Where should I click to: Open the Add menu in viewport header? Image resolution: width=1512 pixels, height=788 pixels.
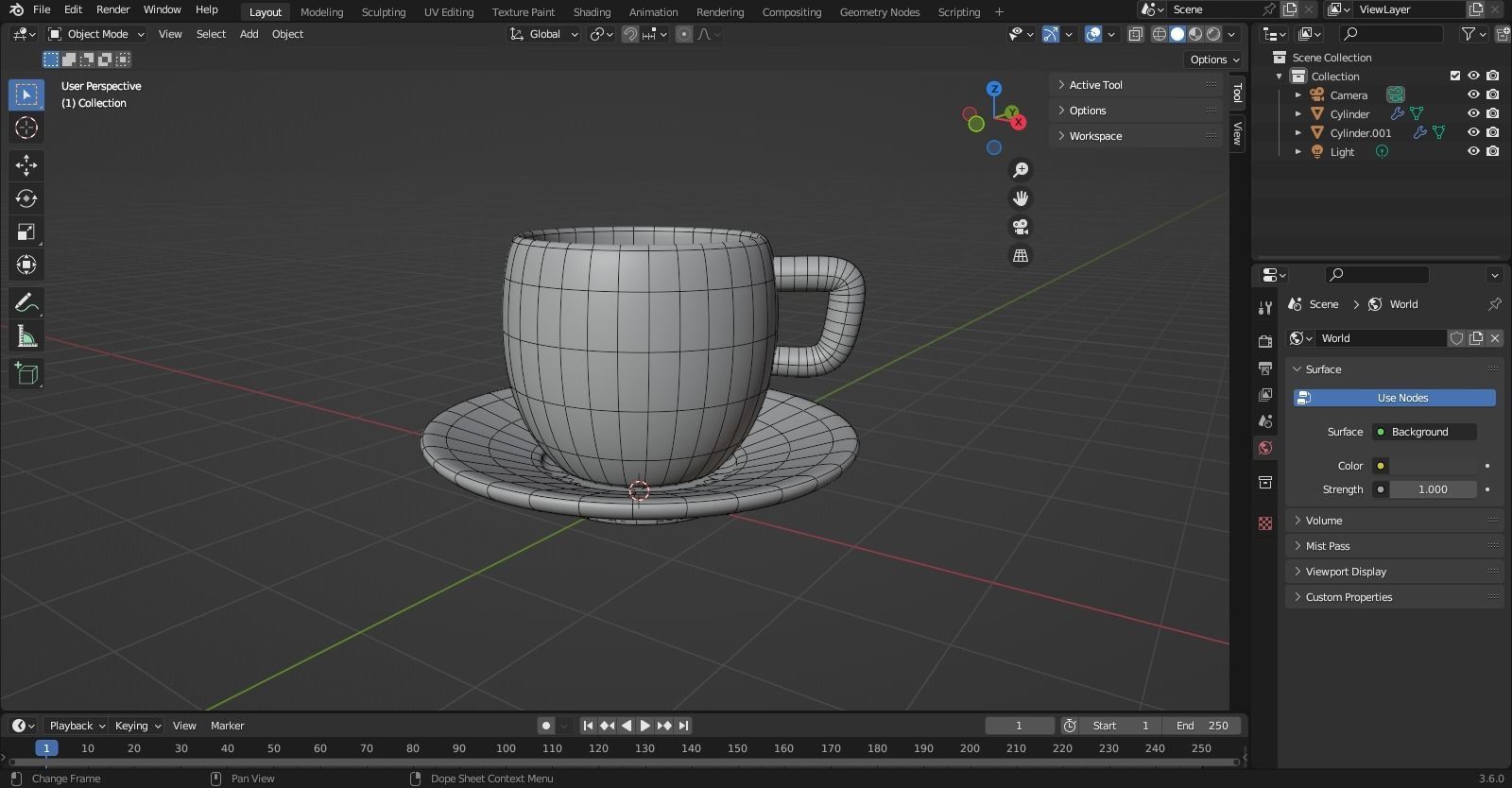(x=249, y=34)
